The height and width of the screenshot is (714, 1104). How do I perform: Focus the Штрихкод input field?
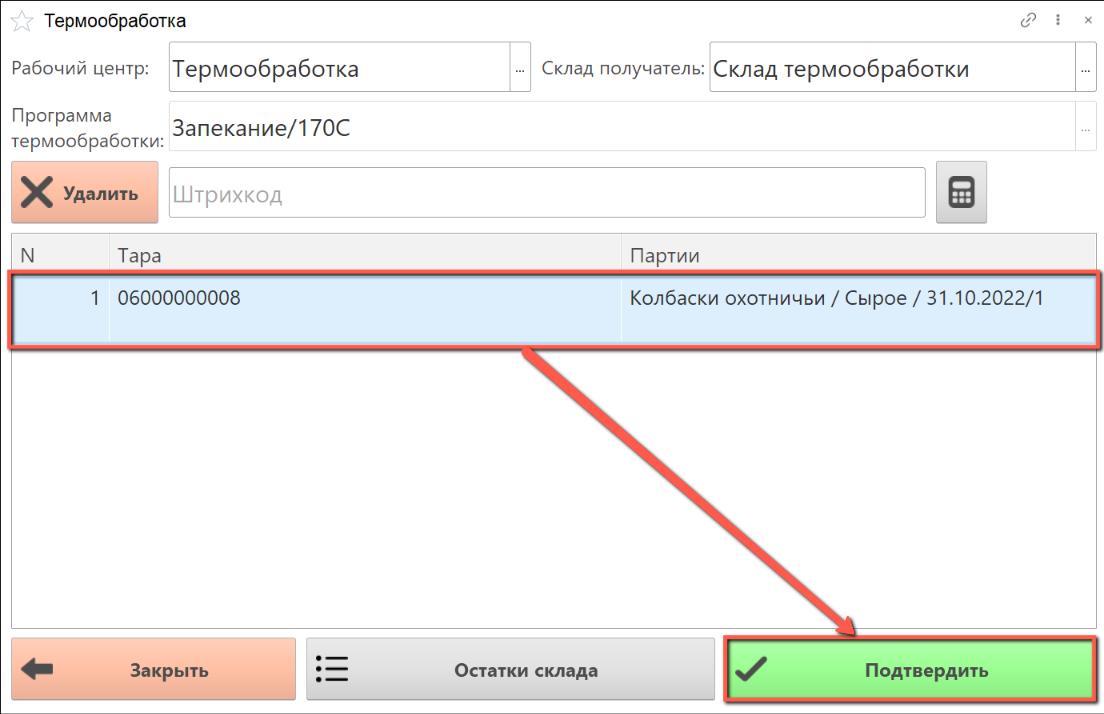coord(546,193)
